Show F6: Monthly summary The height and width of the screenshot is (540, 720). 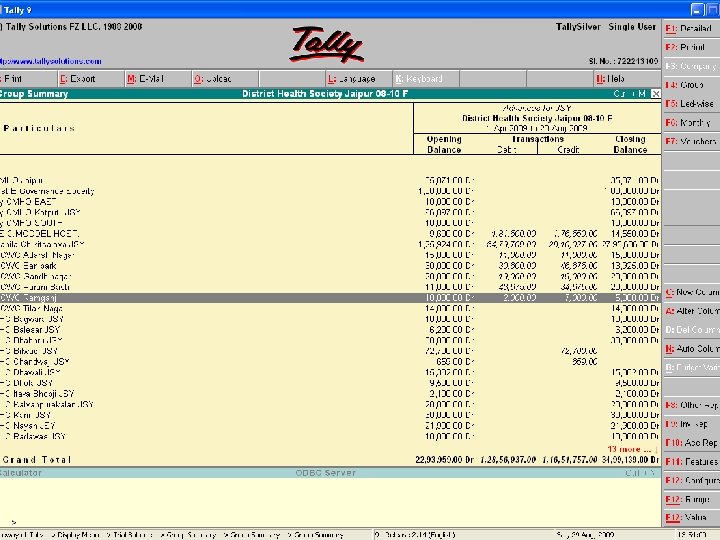tap(691, 123)
